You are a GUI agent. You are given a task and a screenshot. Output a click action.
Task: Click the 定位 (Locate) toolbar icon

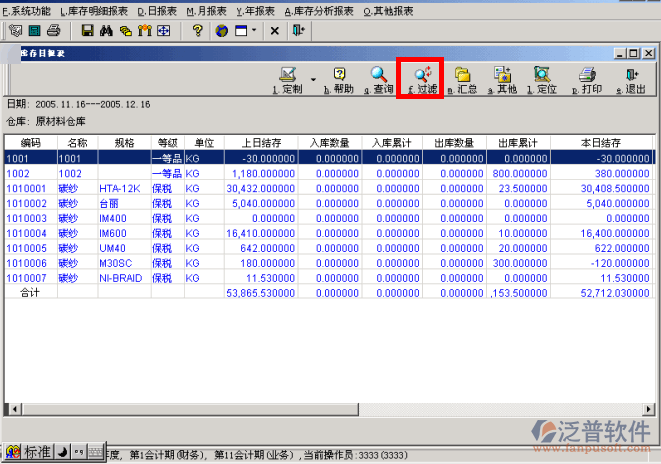[x=541, y=79]
